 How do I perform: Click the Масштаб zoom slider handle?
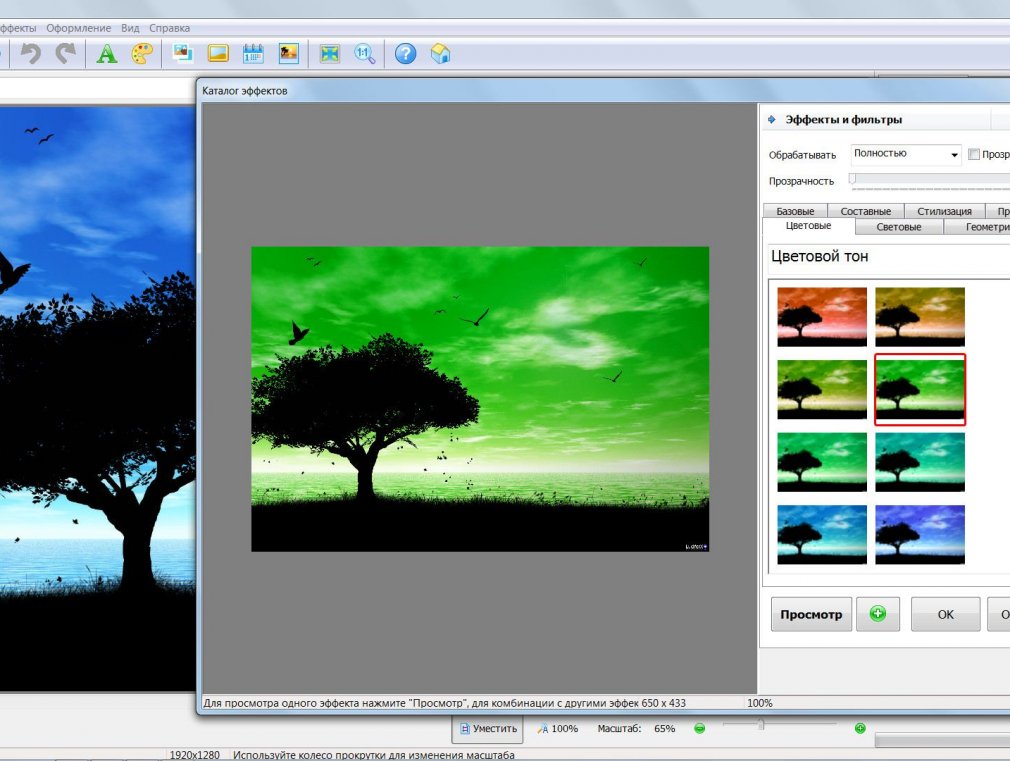click(x=761, y=725)
